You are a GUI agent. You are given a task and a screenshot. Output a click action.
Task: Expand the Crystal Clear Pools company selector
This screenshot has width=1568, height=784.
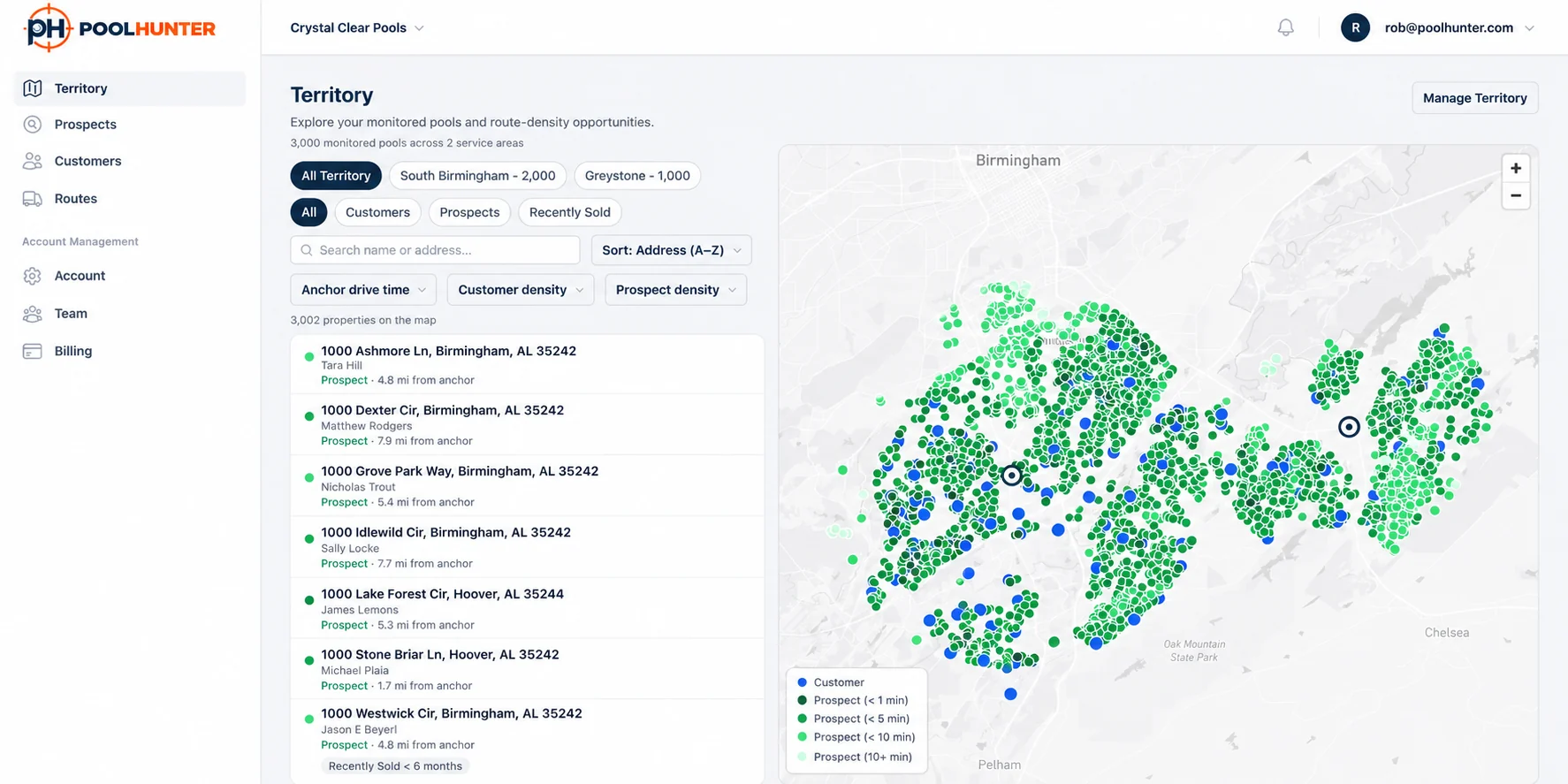tap(357, 27)
